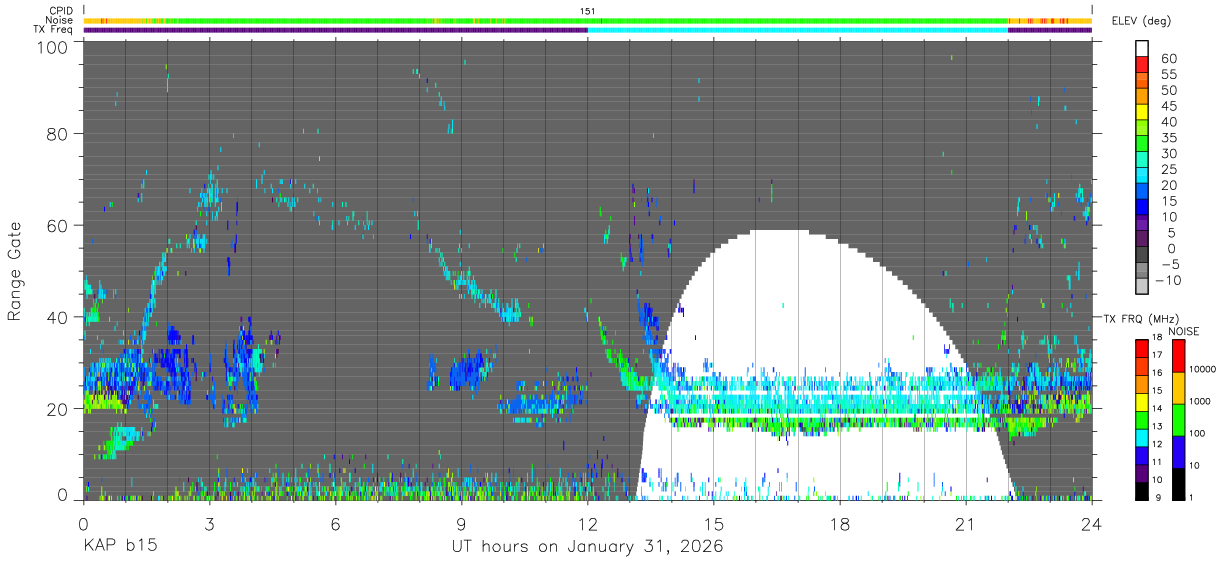Screen dimensions: 1228x567
Task: Pick the cyan 20–25 segment of elevation colorbar
Action: pyautogui.click(x=1142, y=177)
